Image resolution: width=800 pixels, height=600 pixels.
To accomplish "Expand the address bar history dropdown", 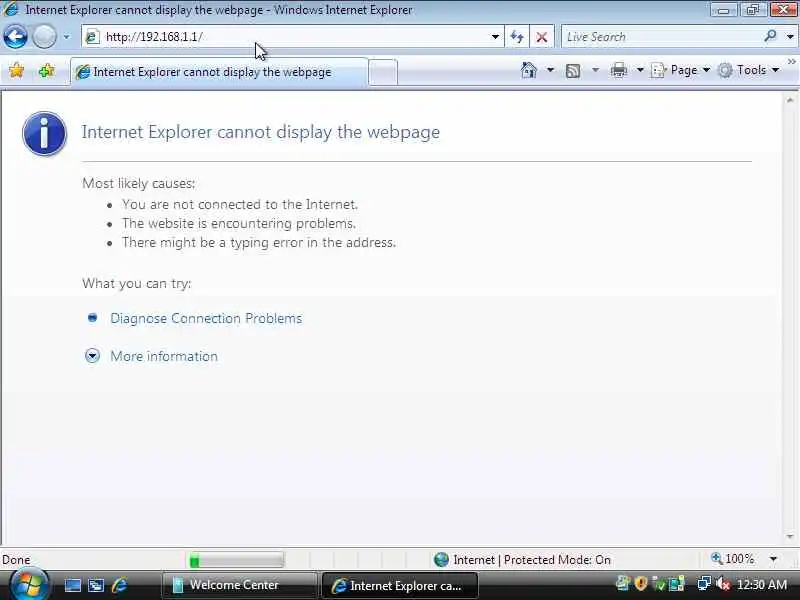I will point(495,37).
